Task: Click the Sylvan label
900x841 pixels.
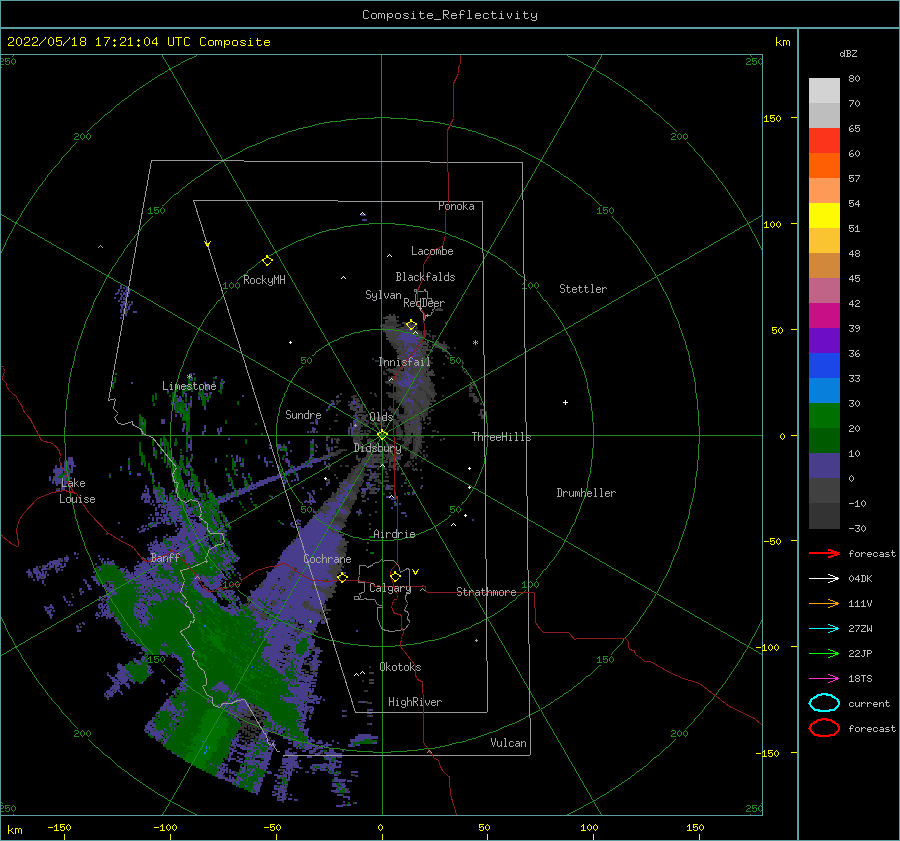Action: pos(383,295)
